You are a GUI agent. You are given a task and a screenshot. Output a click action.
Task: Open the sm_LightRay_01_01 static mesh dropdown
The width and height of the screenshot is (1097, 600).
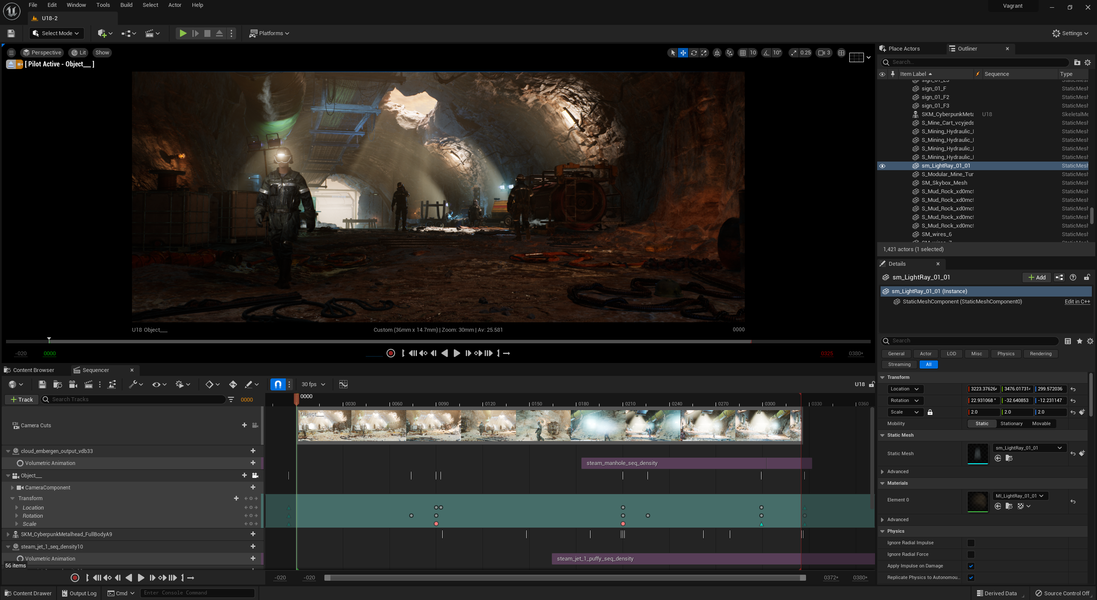click(x=1028, y=448)
